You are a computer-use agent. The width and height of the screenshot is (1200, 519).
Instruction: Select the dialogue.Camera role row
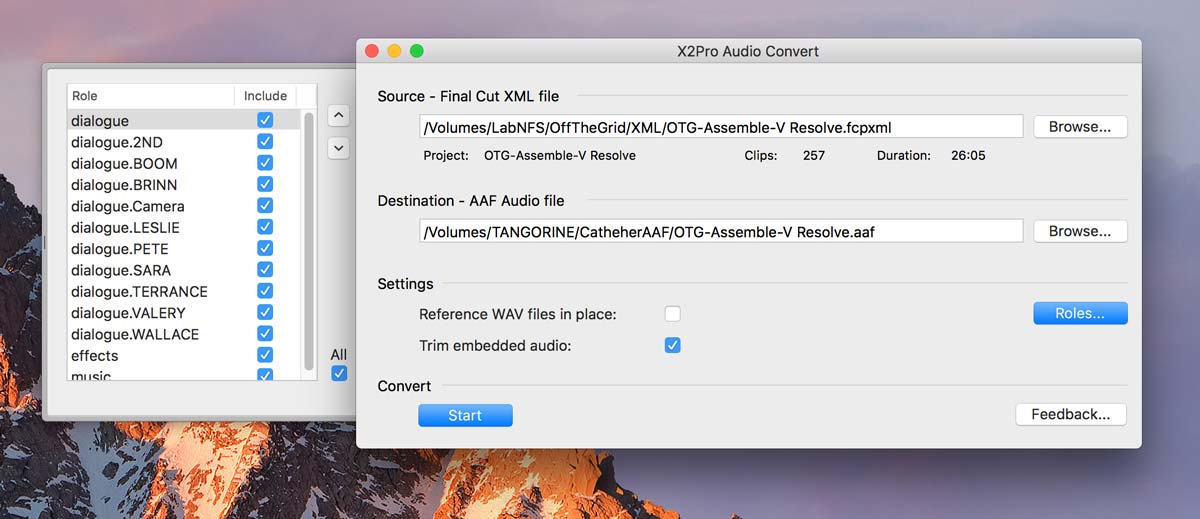(183, 206)
